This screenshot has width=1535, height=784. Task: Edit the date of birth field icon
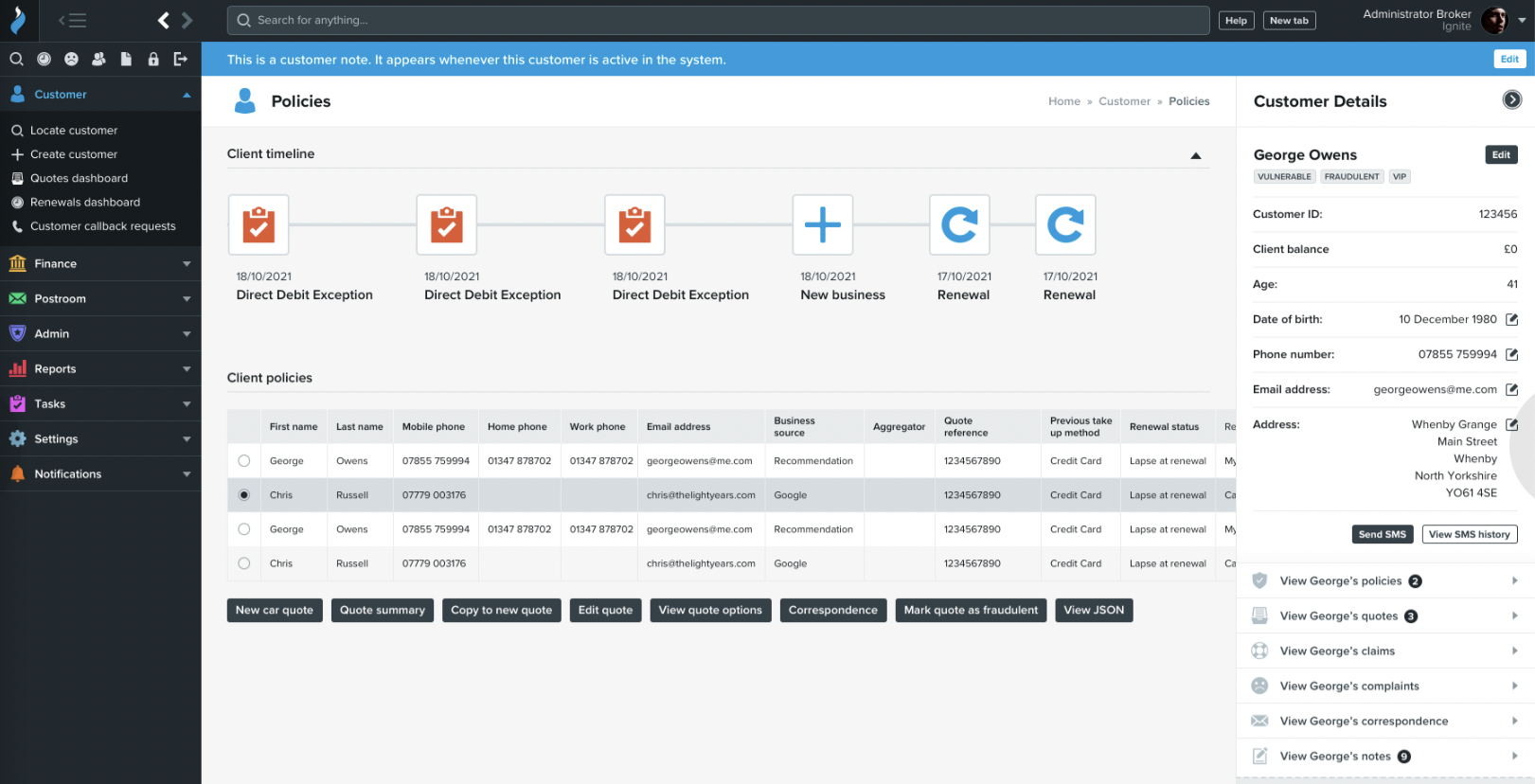(1511, 320)
